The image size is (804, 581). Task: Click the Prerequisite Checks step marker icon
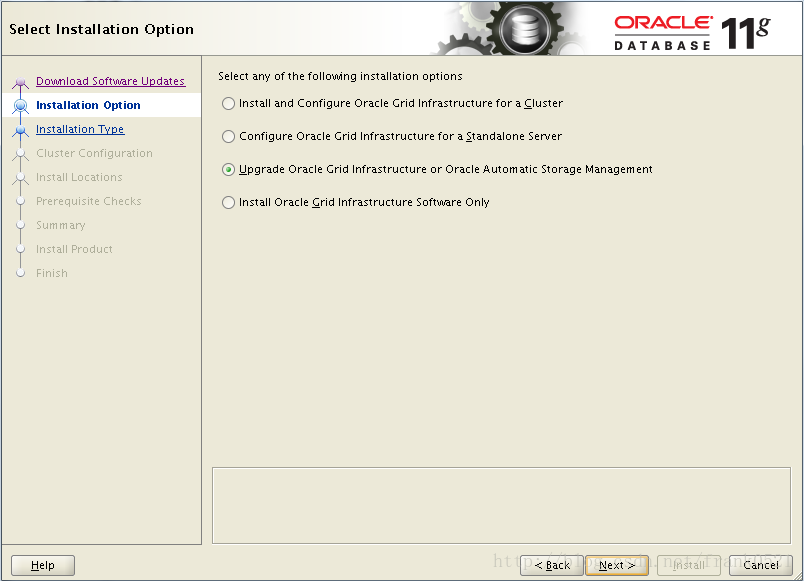pyautogui.click(x=21, y=201)
